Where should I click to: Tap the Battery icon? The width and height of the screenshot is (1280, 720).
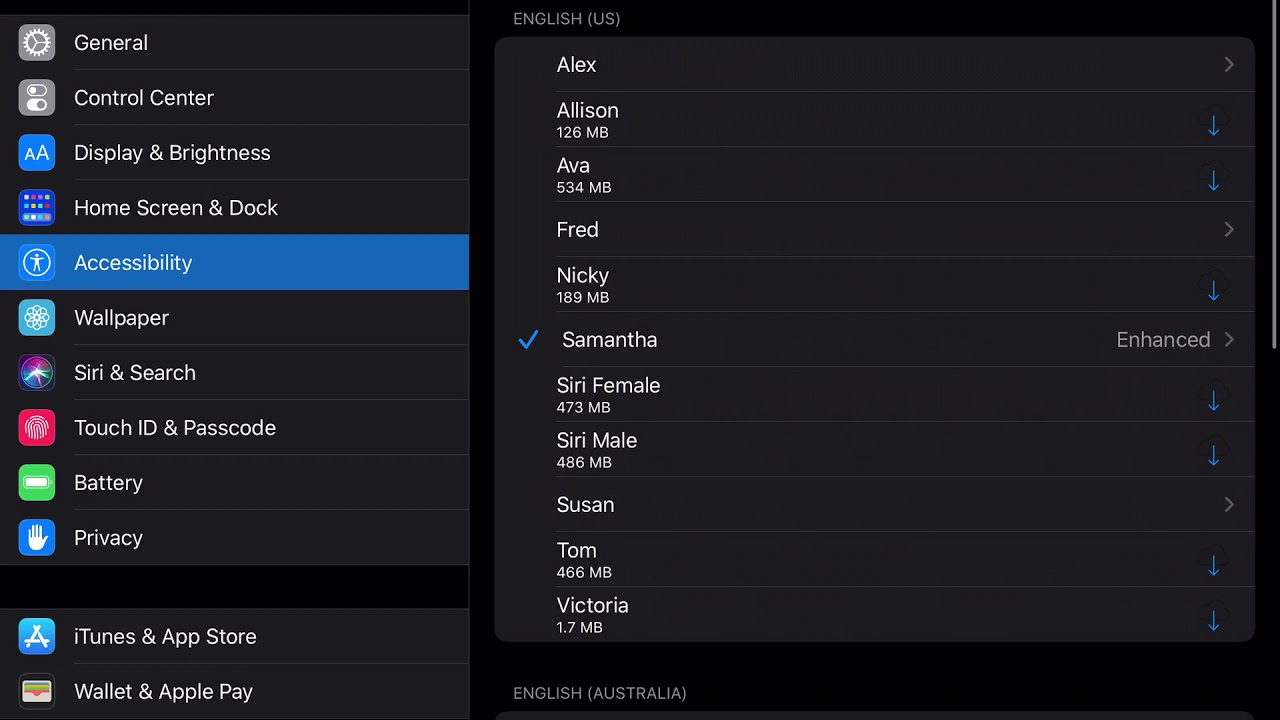(x=37, y=483)
